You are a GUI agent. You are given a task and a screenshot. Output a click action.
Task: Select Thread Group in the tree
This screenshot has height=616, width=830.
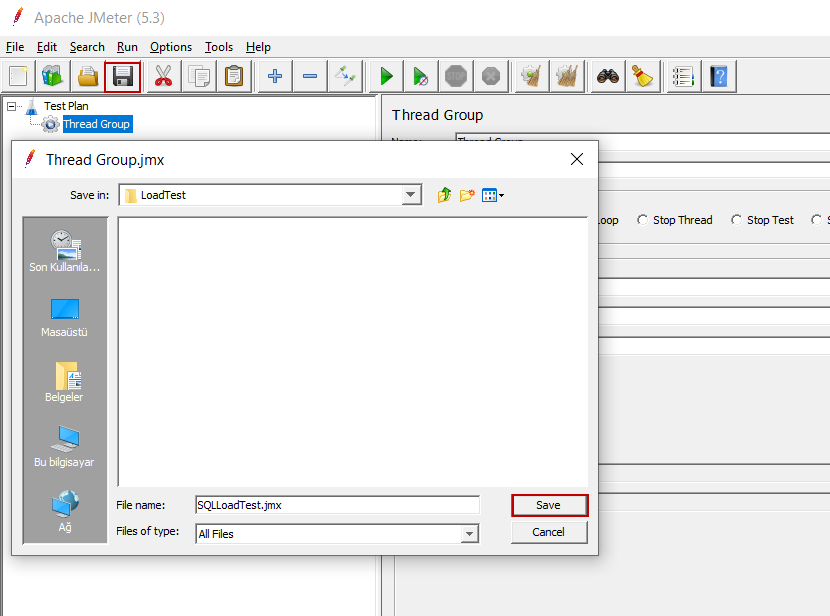(x=96, y=124)
